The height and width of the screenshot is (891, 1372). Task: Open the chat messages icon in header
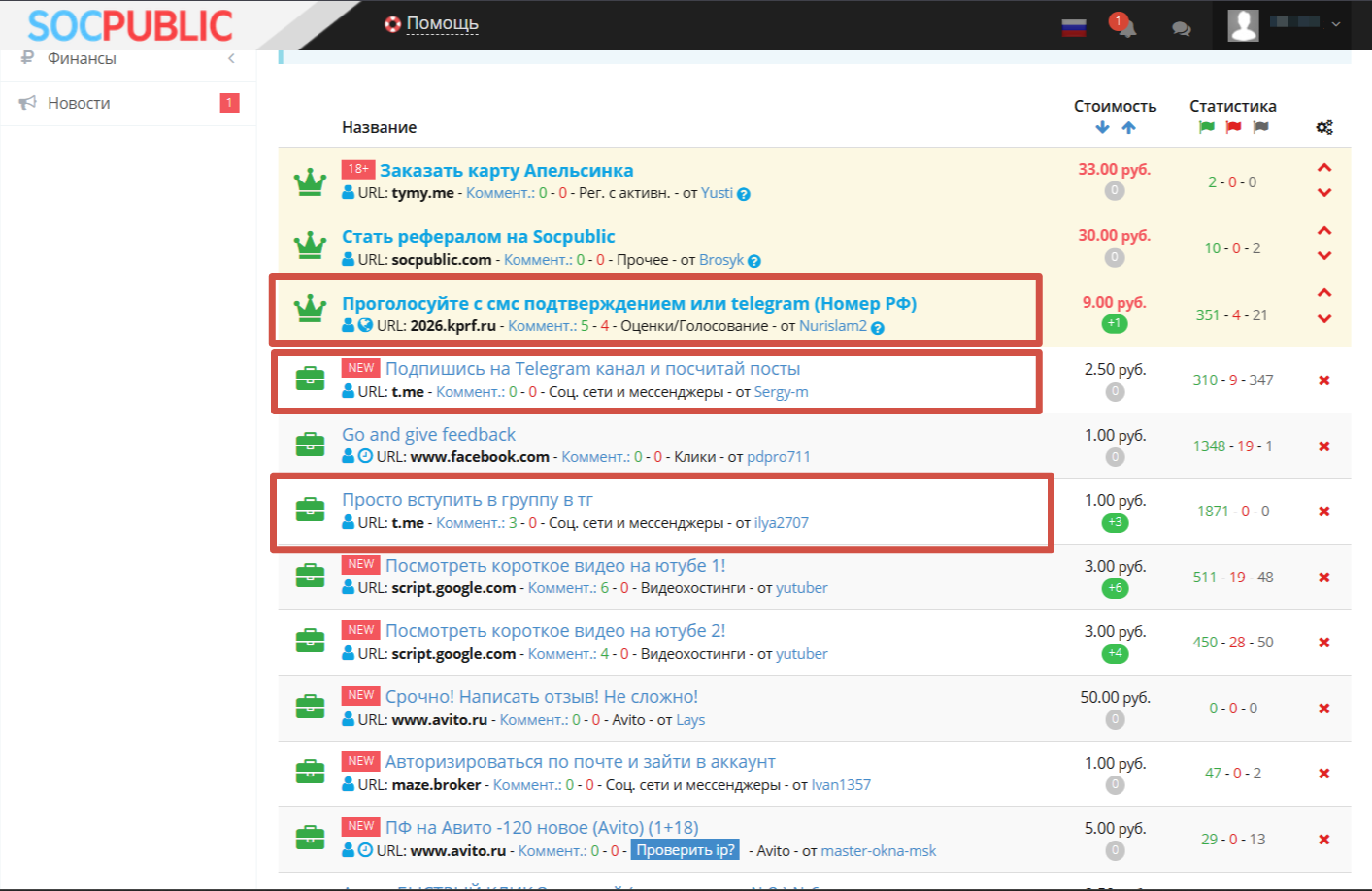coord(1181,28)
